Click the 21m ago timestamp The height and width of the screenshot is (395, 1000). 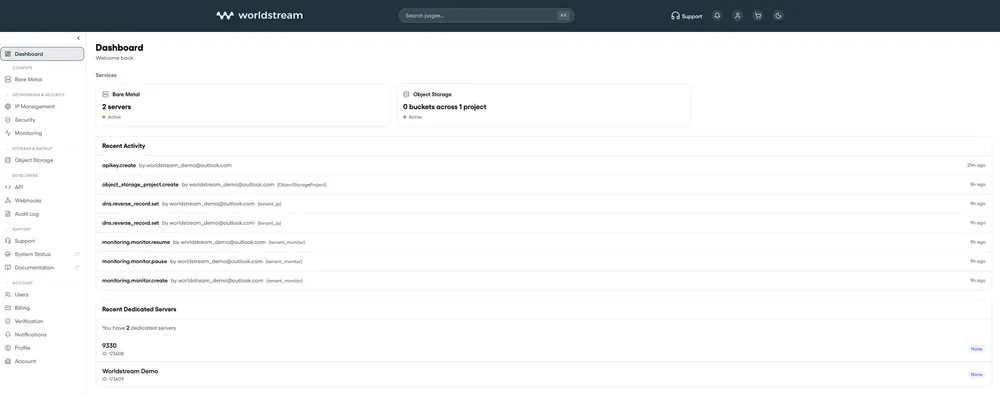(976, 165)
